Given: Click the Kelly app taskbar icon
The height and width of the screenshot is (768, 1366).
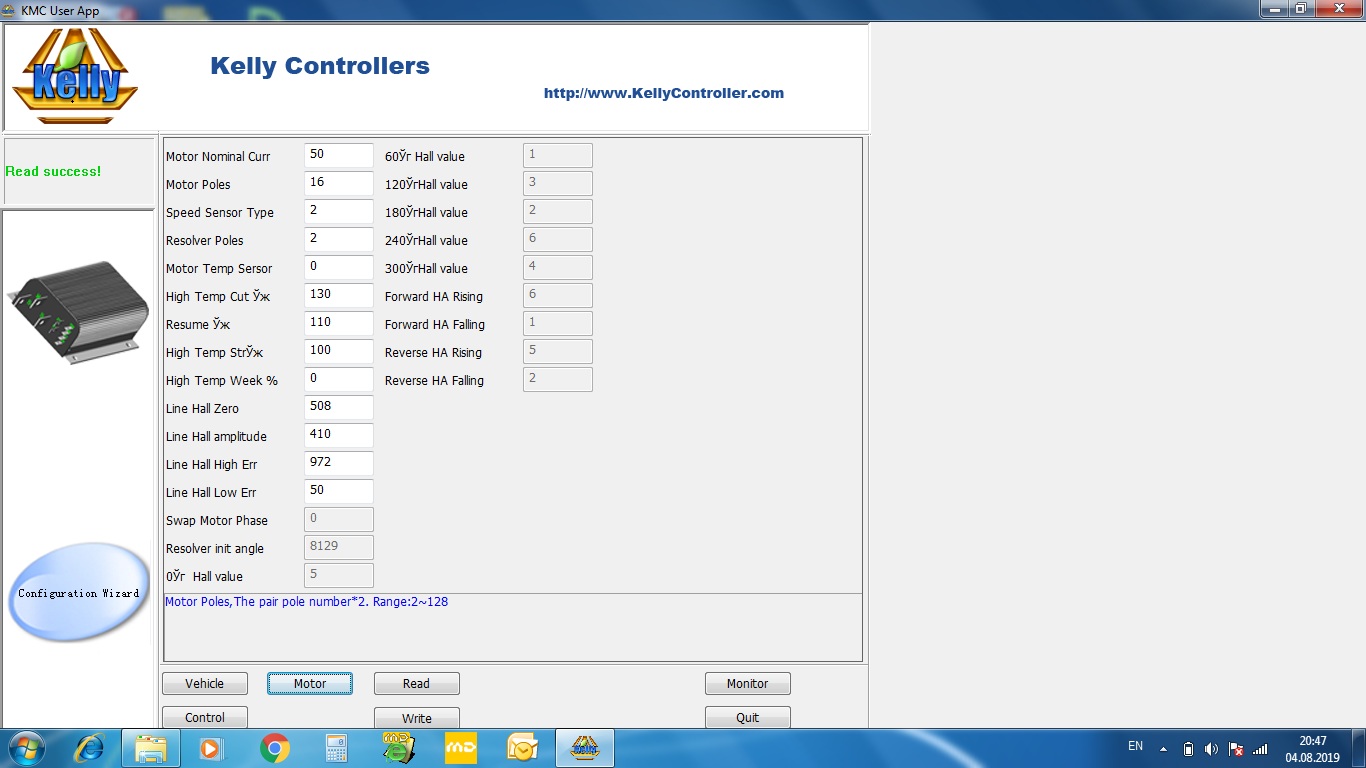Looking at the screenshot, I should [x=584, y=748].
